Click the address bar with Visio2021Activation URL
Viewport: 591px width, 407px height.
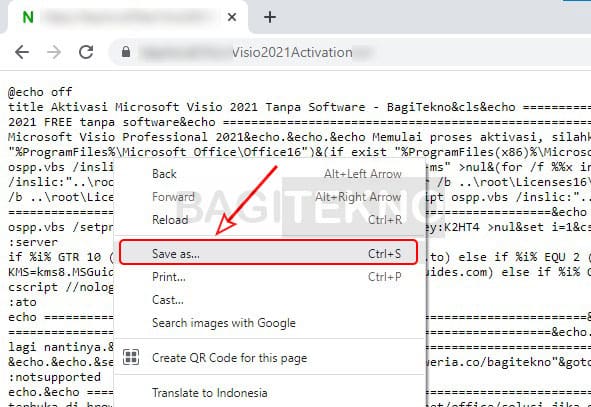tap(350, 52)
